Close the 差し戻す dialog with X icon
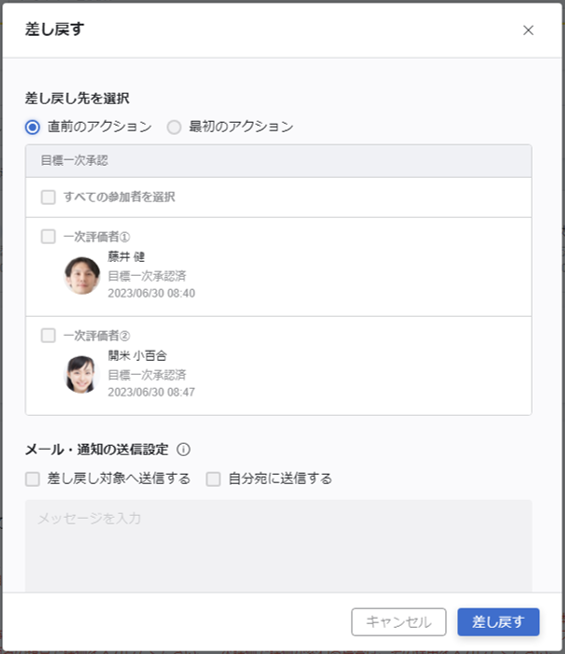565x654 pixels. (x=528, y=30)
